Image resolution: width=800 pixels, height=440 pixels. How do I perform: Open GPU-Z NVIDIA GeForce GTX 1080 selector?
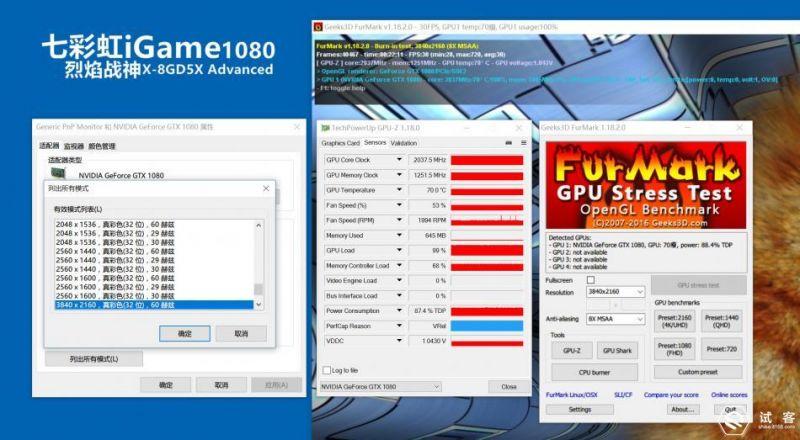(x=381, y=387)
